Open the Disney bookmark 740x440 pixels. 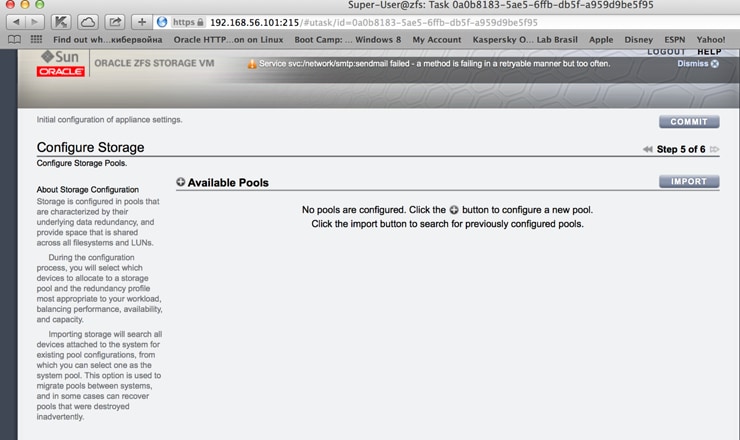coord(639,40)
